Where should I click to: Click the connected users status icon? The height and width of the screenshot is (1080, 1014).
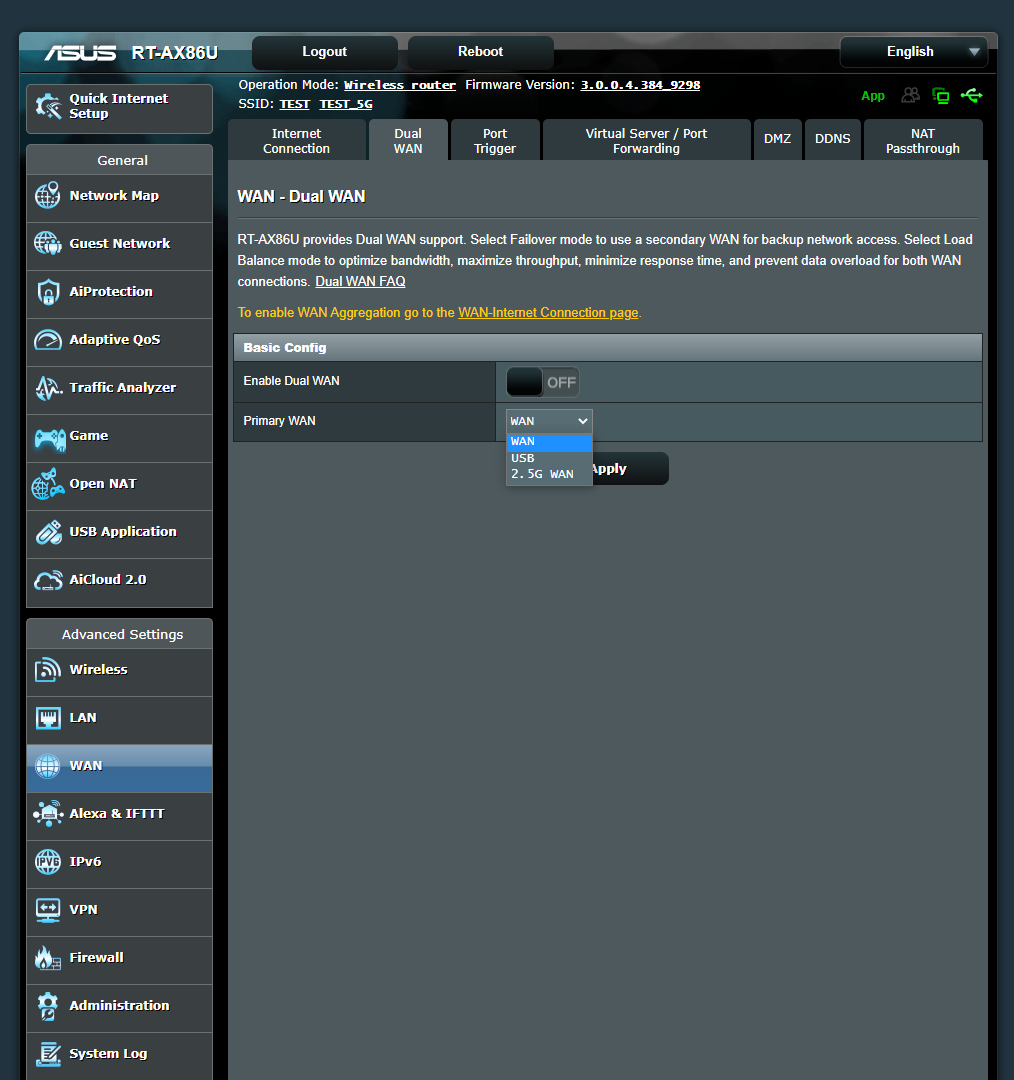coord(911,95)
